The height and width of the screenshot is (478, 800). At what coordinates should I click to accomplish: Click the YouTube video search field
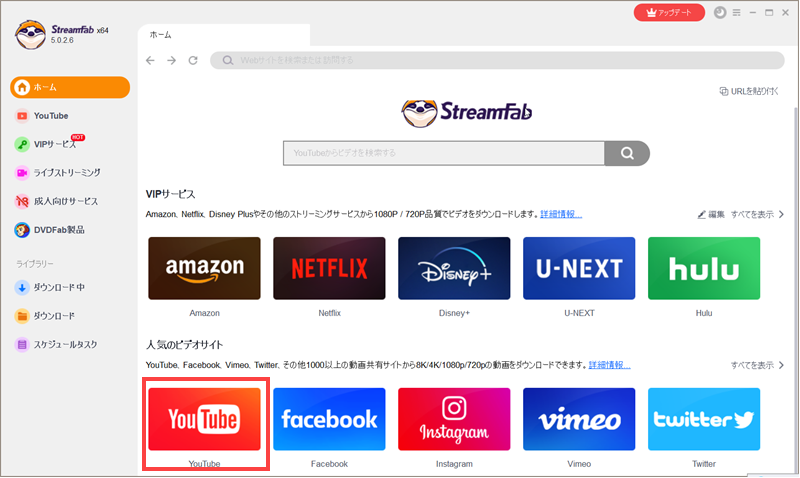[444, 153]
